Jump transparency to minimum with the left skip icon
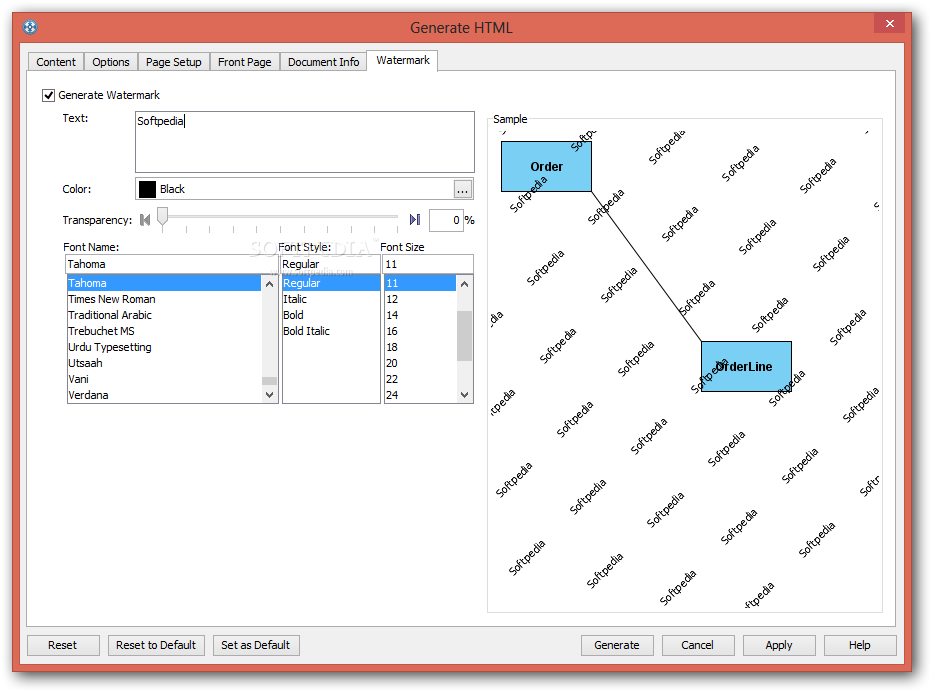Viewport: 932px width, 692px height. (144, 220)
